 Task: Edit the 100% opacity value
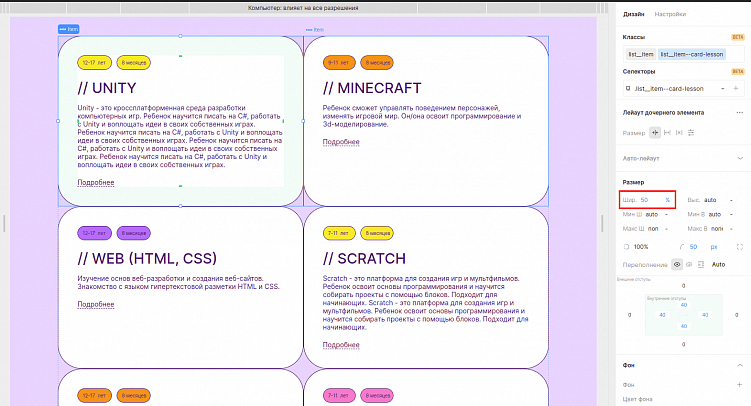(x=641, y=247)
